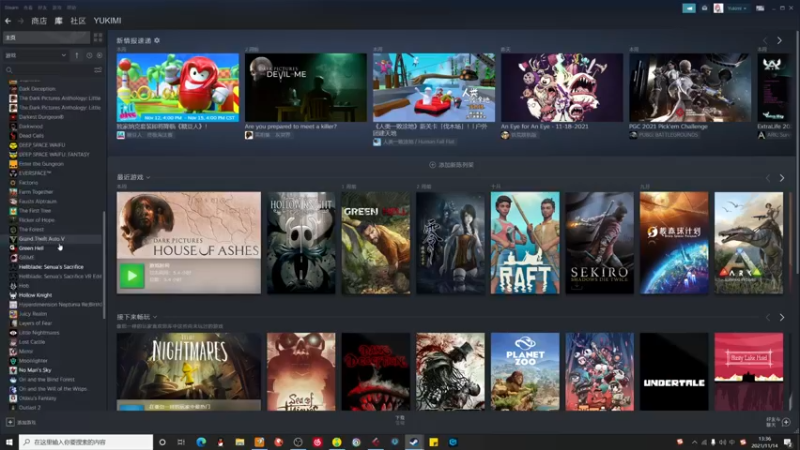Open Green Hell cover in recent games

click(376, 243)
